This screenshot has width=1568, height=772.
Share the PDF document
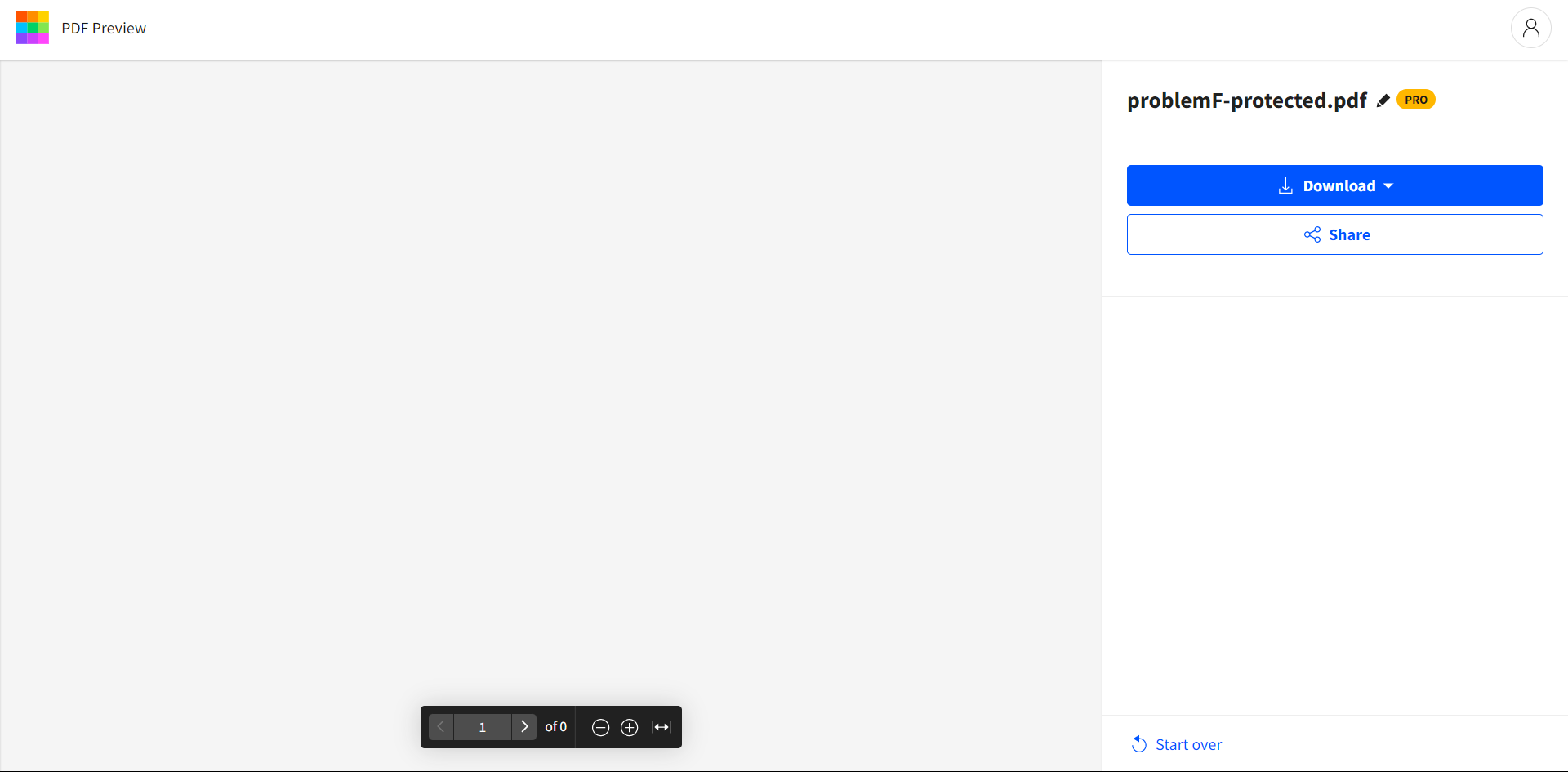coord(1334,234)
